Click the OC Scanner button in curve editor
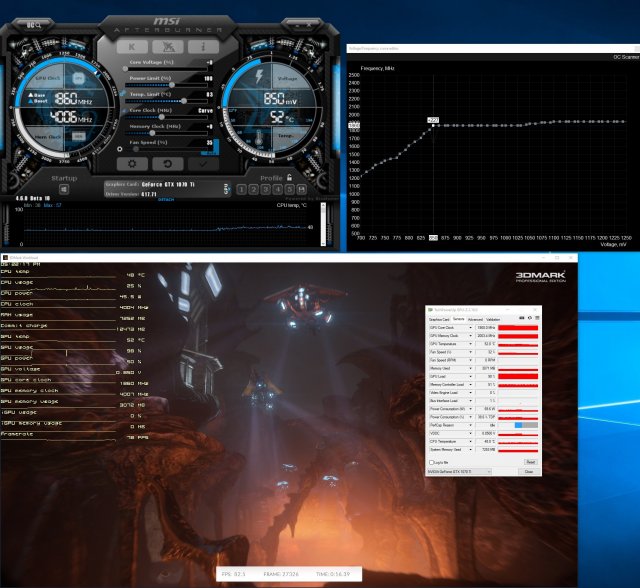Image resolution: width=640 pixels, height=588 pixels. (x=626, y=57)
